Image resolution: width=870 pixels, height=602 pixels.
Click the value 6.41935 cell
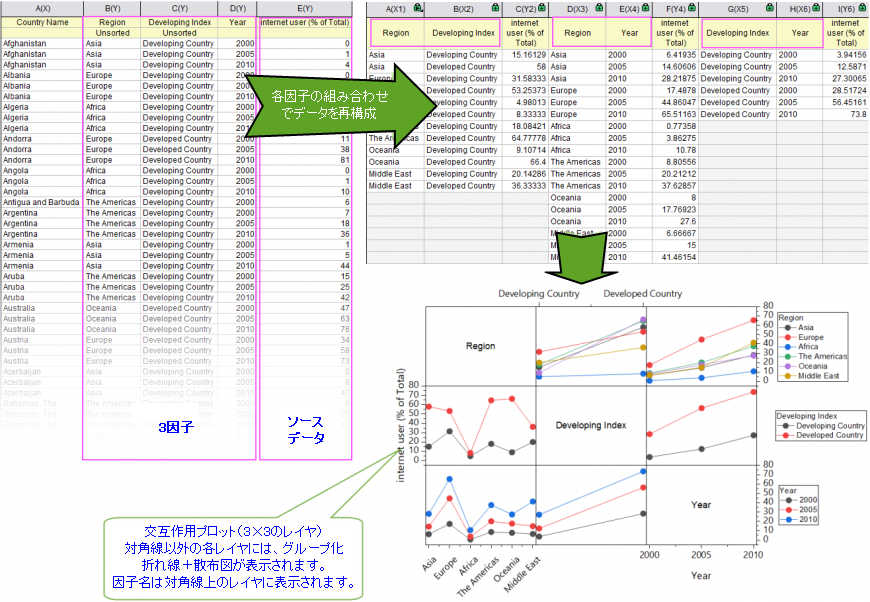pyautogui.click(x=675, y=55)
